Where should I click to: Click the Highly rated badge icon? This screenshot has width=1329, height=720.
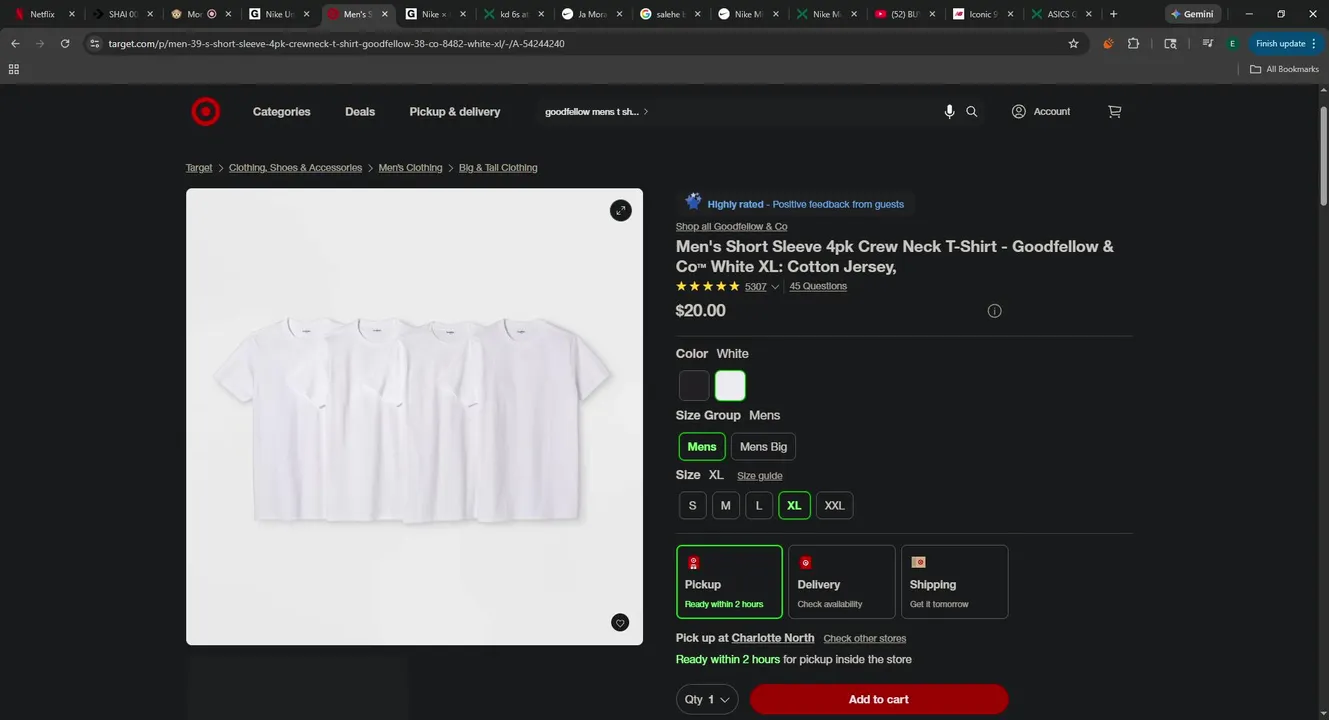pos(693,202)
